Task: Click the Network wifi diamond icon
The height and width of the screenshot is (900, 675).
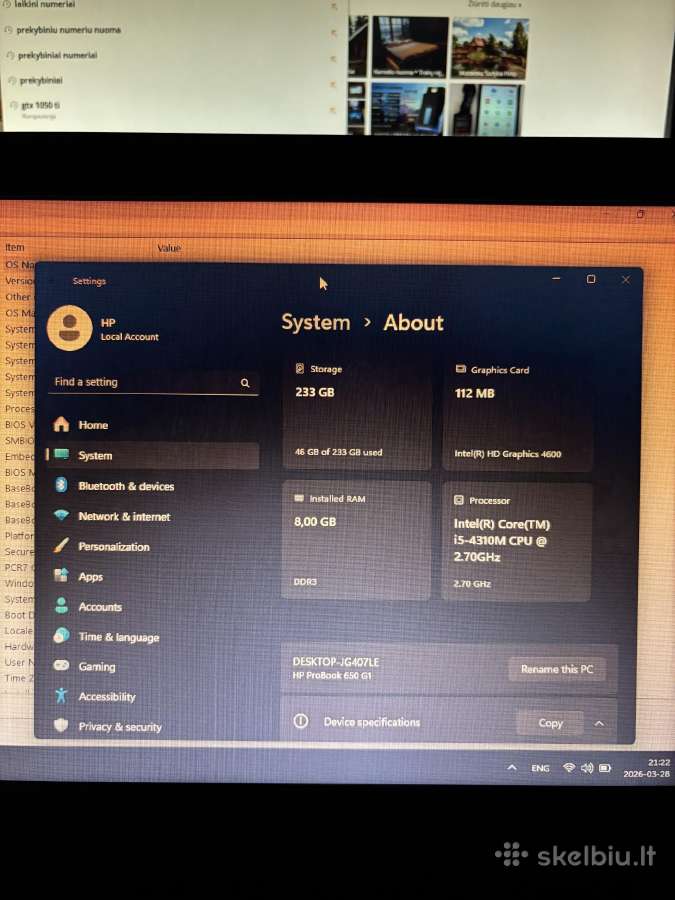Action: coord(61,515)
